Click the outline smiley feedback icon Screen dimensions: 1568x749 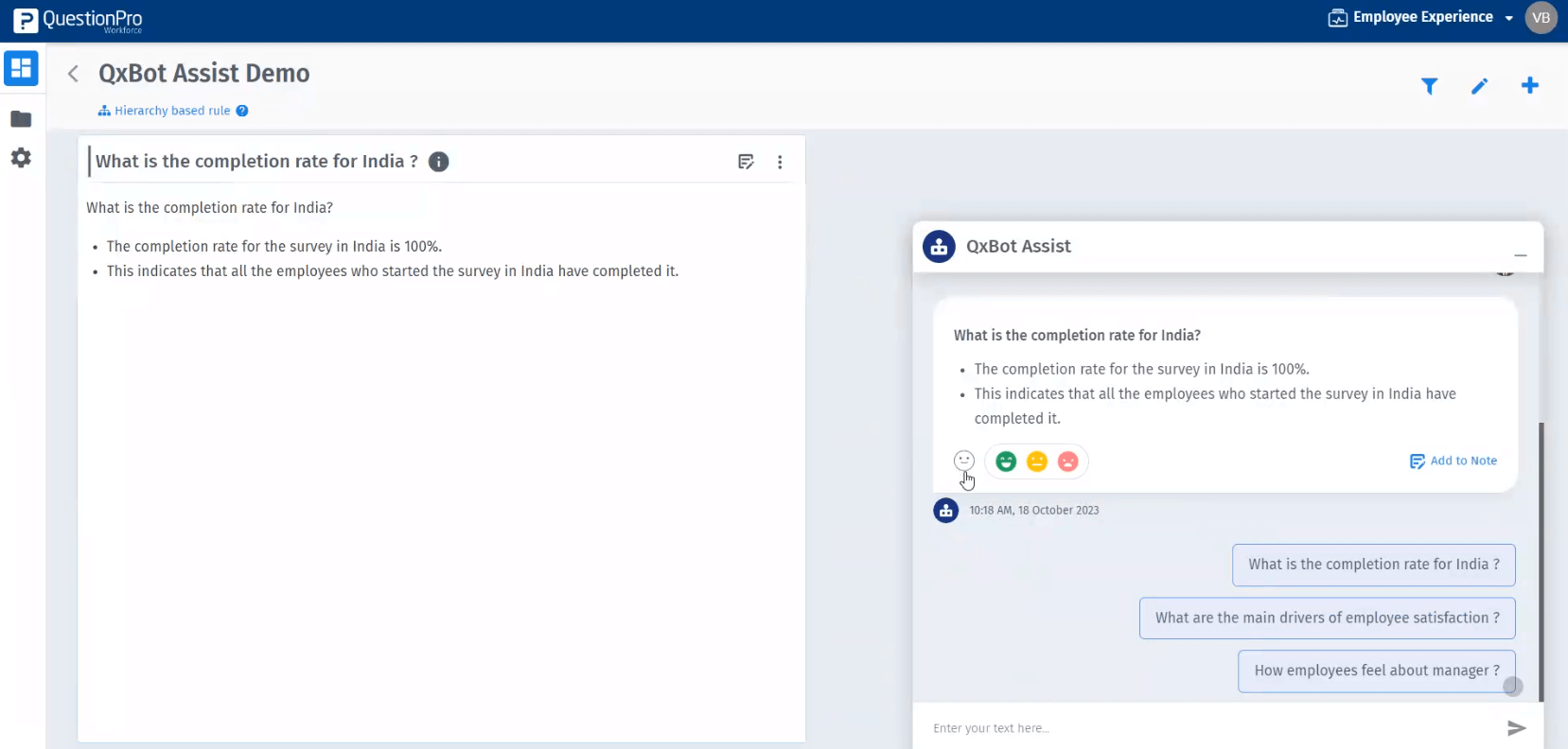point(964,461)
